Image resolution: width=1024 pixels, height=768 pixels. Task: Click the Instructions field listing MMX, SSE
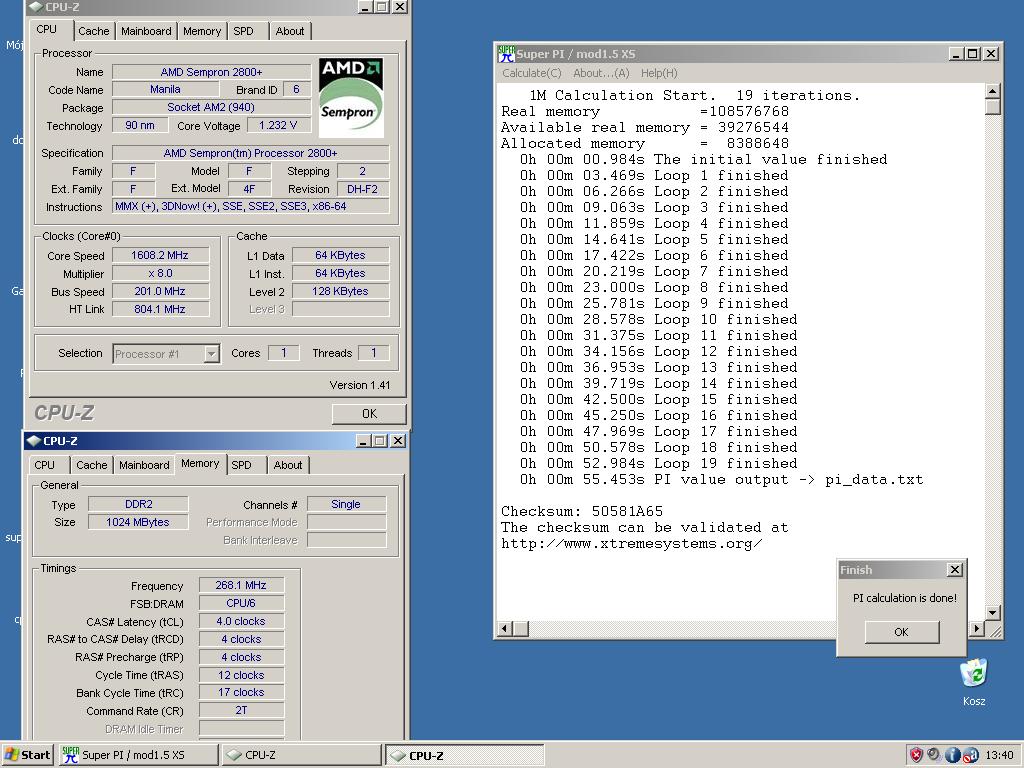click(251, 206)
